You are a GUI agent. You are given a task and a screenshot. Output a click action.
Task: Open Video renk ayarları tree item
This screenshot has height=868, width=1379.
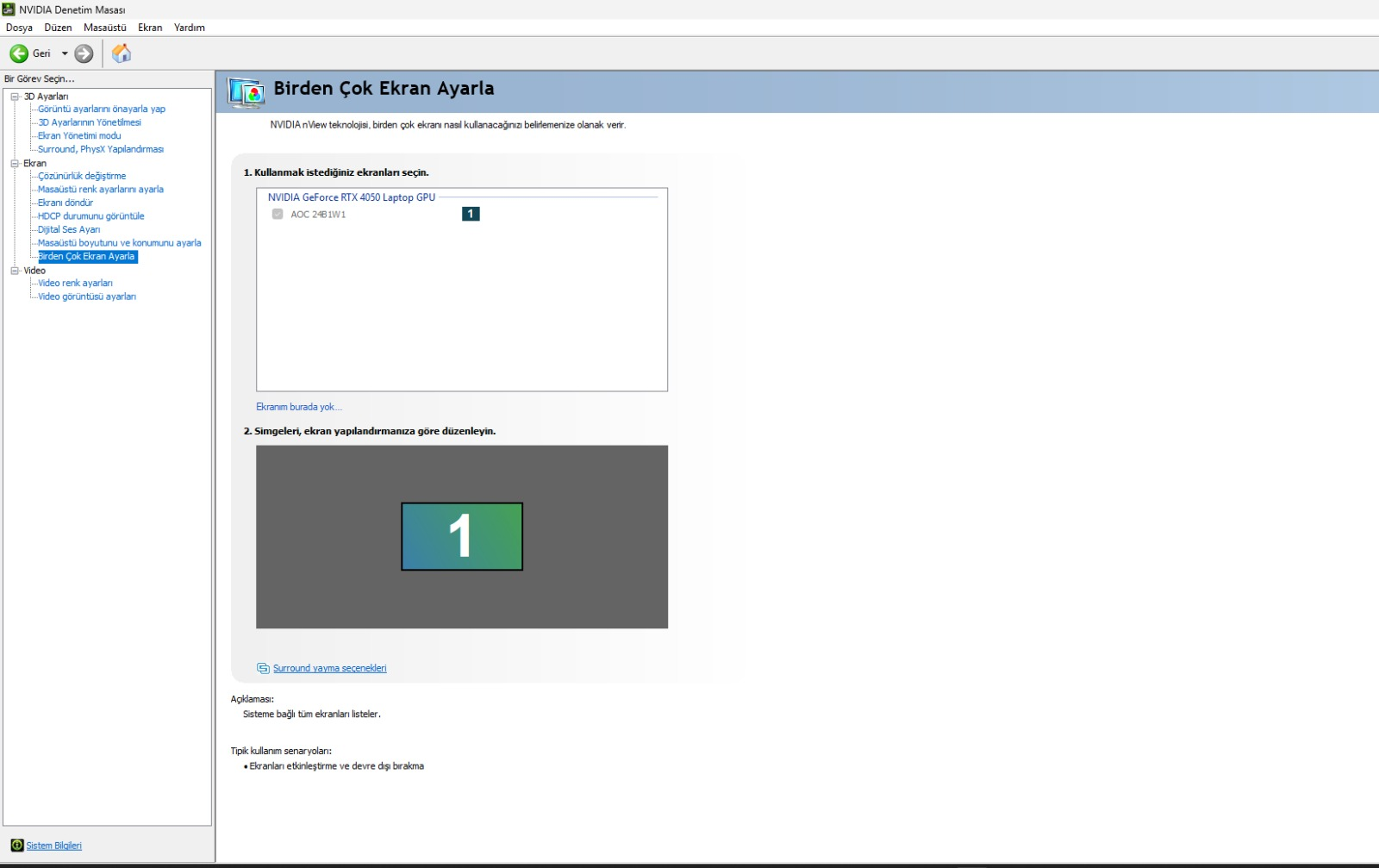coord(75,283)
